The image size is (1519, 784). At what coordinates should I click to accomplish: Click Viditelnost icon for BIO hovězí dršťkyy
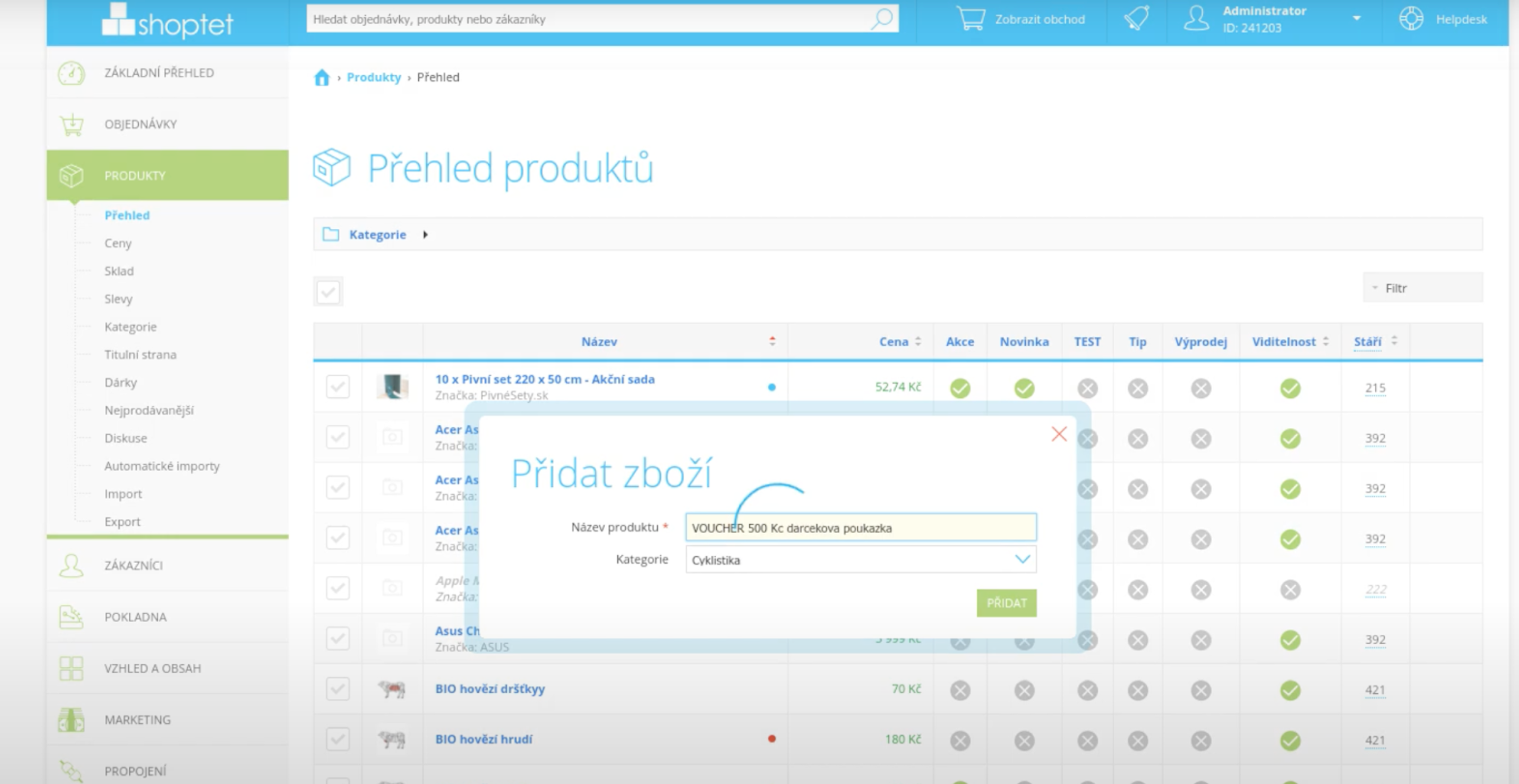click(1290, 690)
